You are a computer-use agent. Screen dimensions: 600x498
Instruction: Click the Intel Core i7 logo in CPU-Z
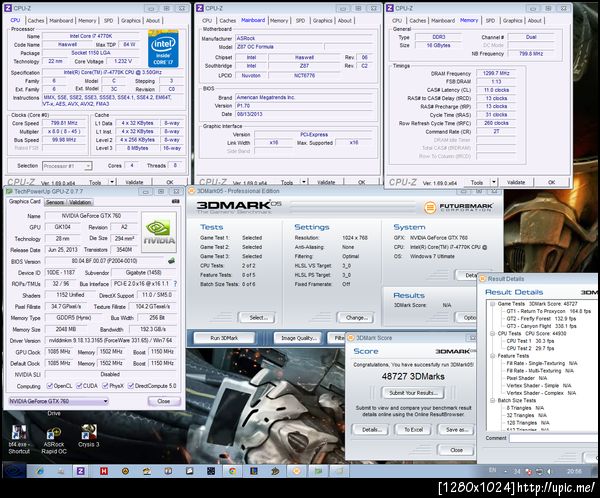(163, 49)
